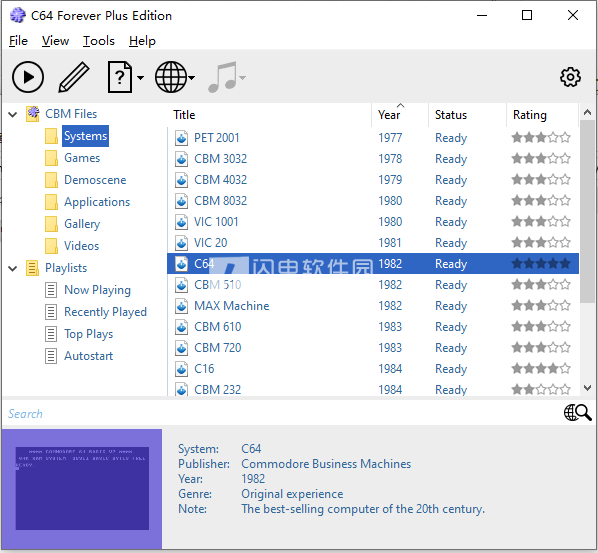598x553 pixels.
Task: Click the file icon of PET 2001
Action: [182, 138]
